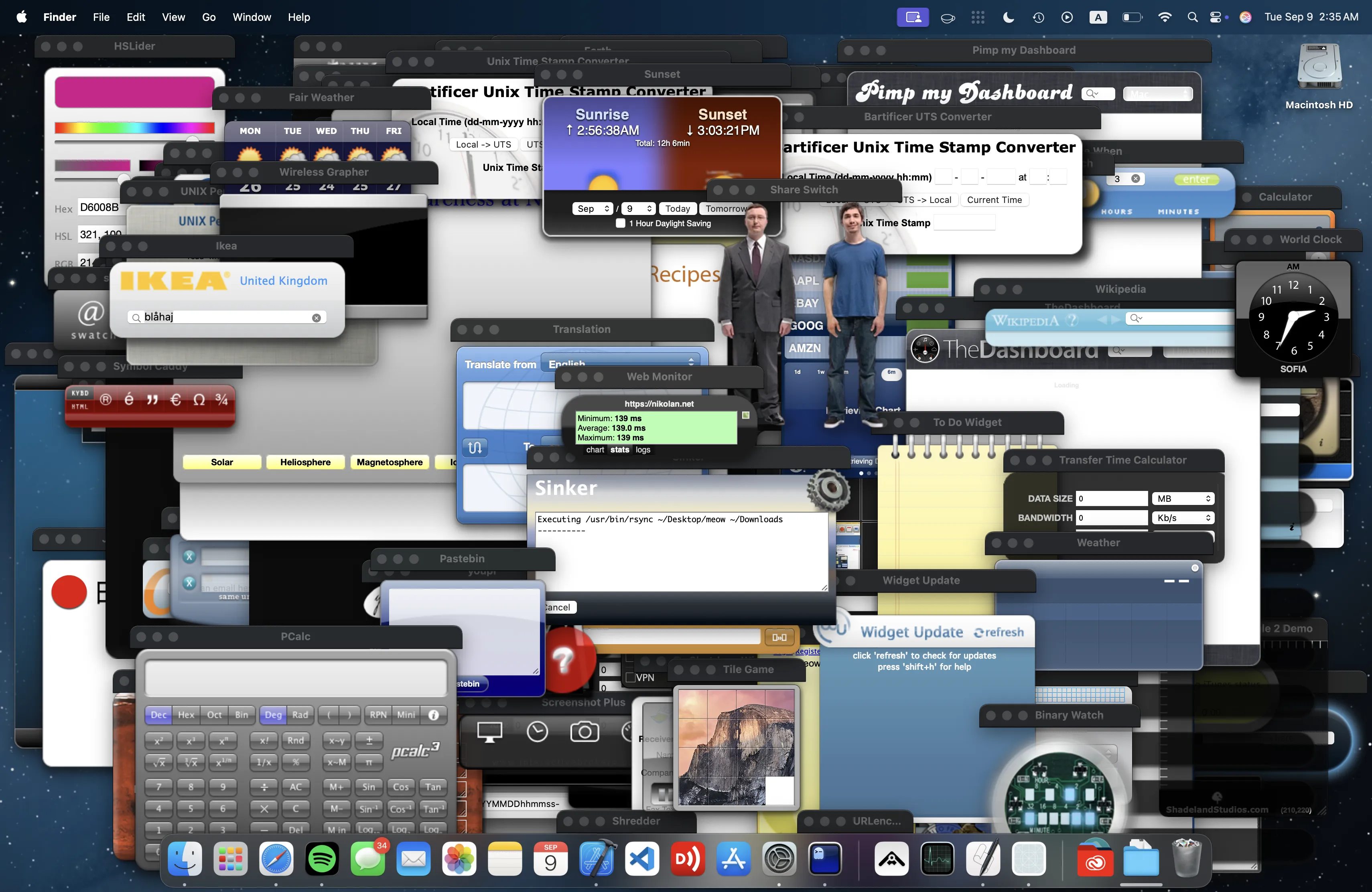Open Xcode from the Dock

tap(596, 859)
